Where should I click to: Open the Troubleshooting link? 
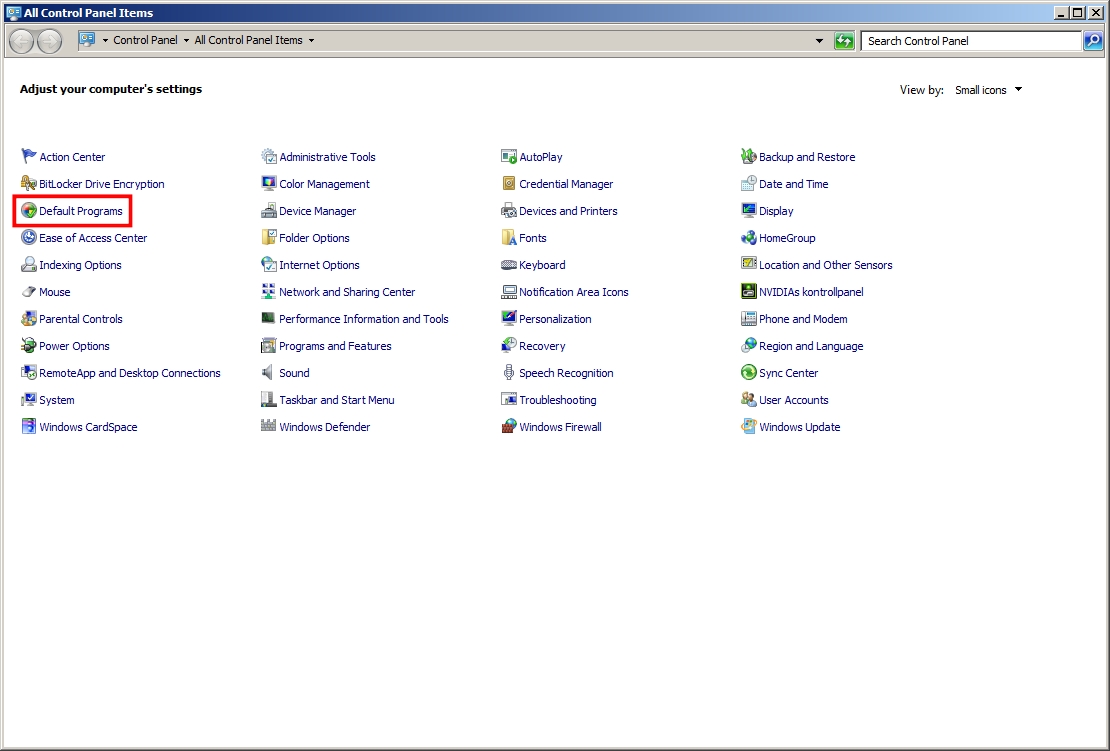[558, 400]
